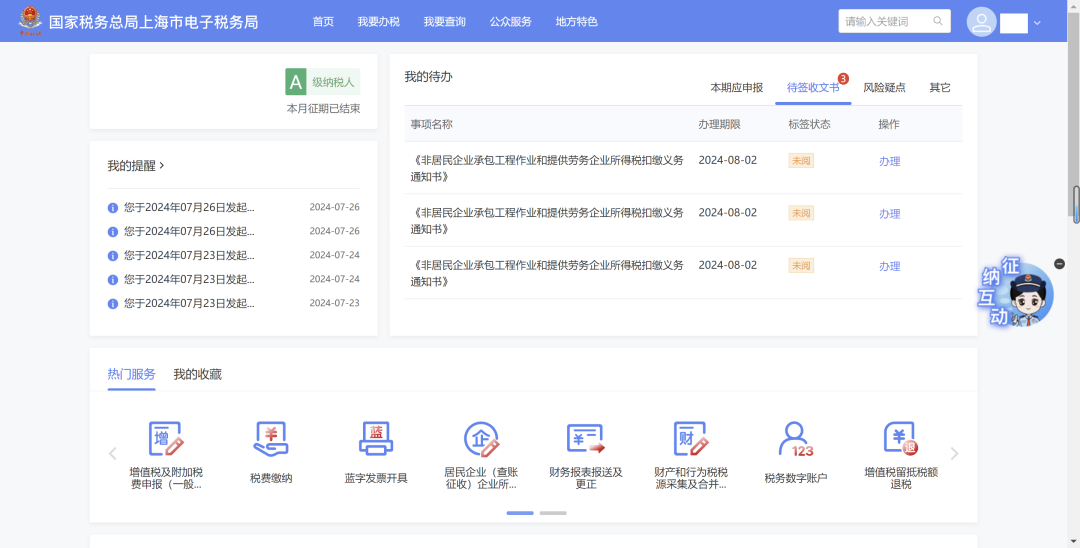Open first reminder dated 2024-07-26

[x=189, y=208]
